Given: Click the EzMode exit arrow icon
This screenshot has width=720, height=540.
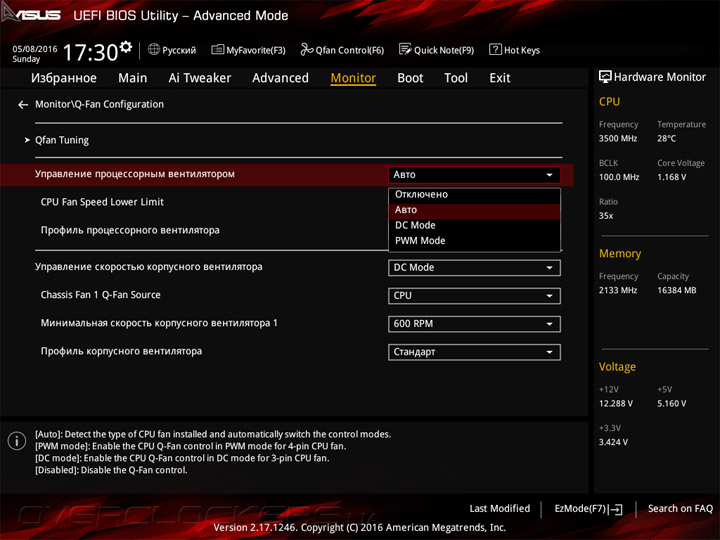Looking at the screenshot, I should tap(616, 509).
